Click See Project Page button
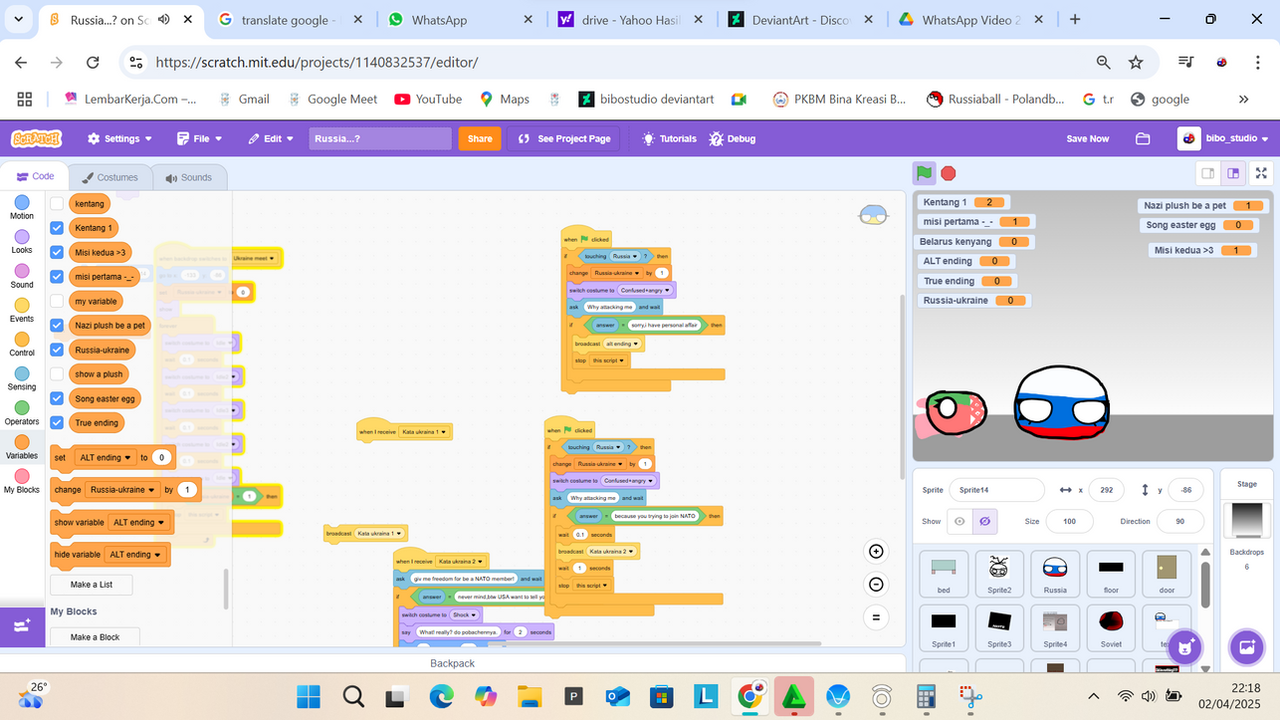The width and height of the screenshot is (1280, 720). point(564,139)
